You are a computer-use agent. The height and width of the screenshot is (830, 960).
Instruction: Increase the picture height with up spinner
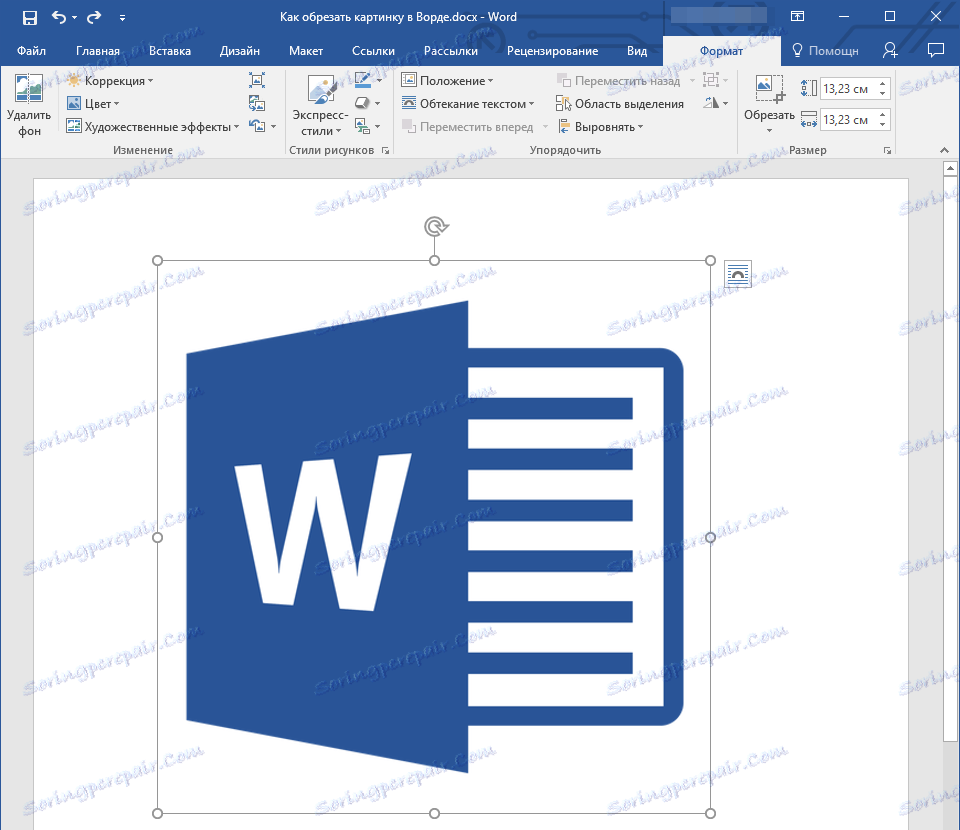(x=882, y=84)
